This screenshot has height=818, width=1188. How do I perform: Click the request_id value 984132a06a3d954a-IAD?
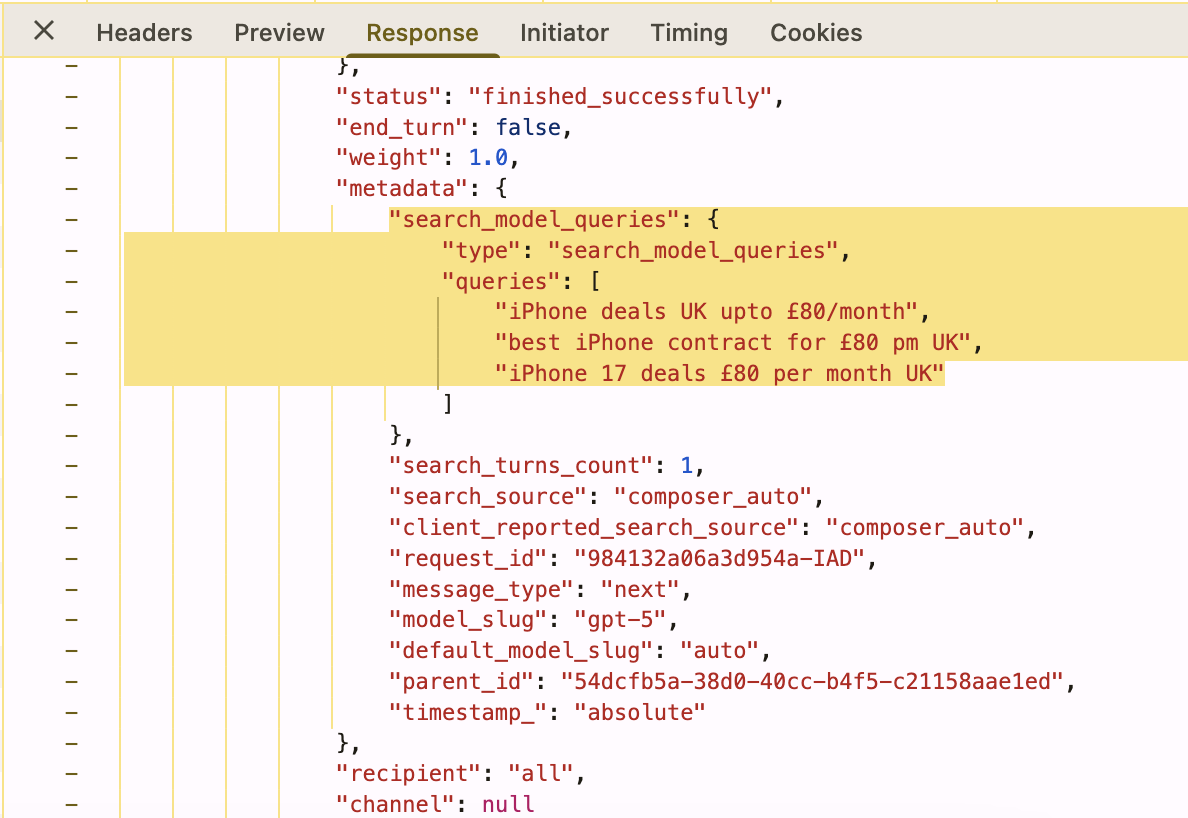coord(719,558)
